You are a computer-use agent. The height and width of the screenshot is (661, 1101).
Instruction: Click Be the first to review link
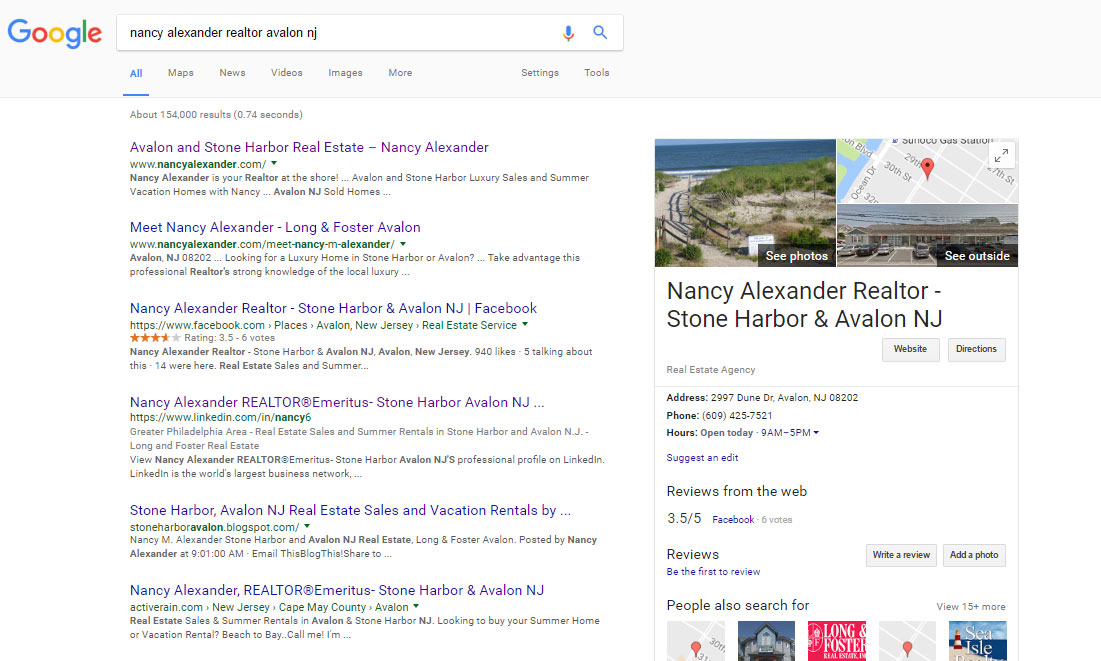(x=713, y=572)
